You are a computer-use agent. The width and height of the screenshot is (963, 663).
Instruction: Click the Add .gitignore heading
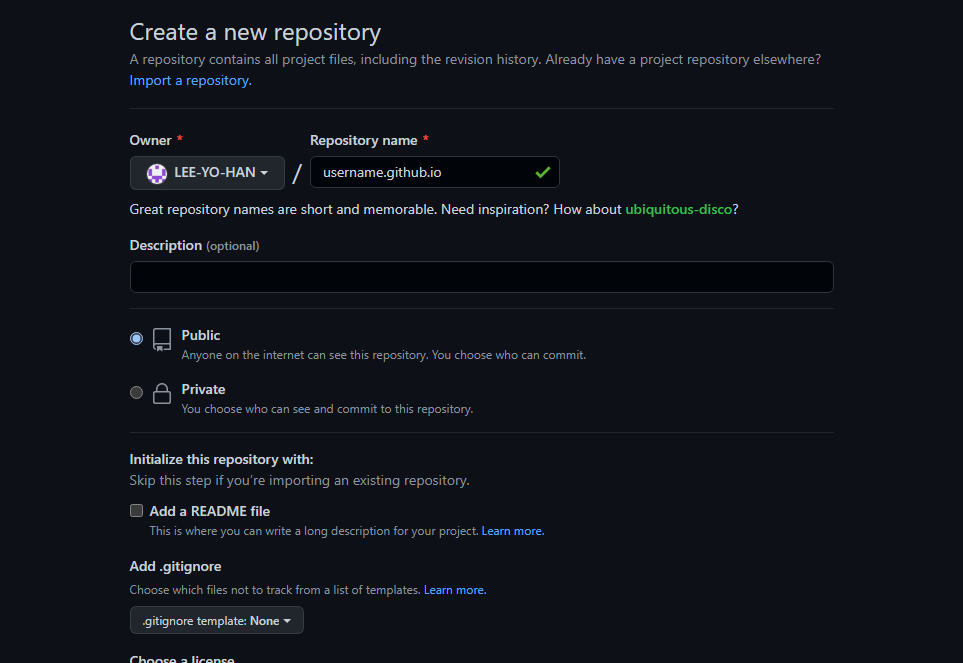point(176,566)
